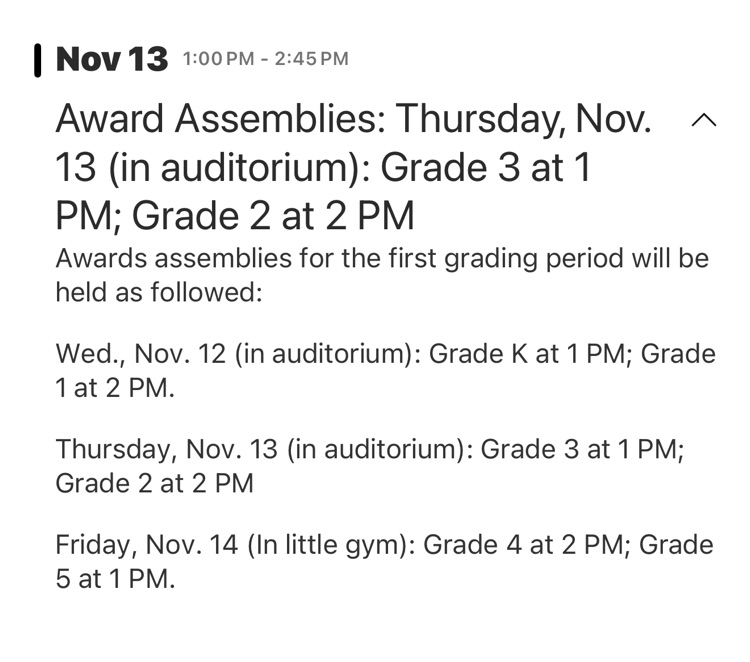Viewport: 750px width, 662px height.
Task: Click small "Grade 2 at 2 PM" description line
Action: coord(154,483)
